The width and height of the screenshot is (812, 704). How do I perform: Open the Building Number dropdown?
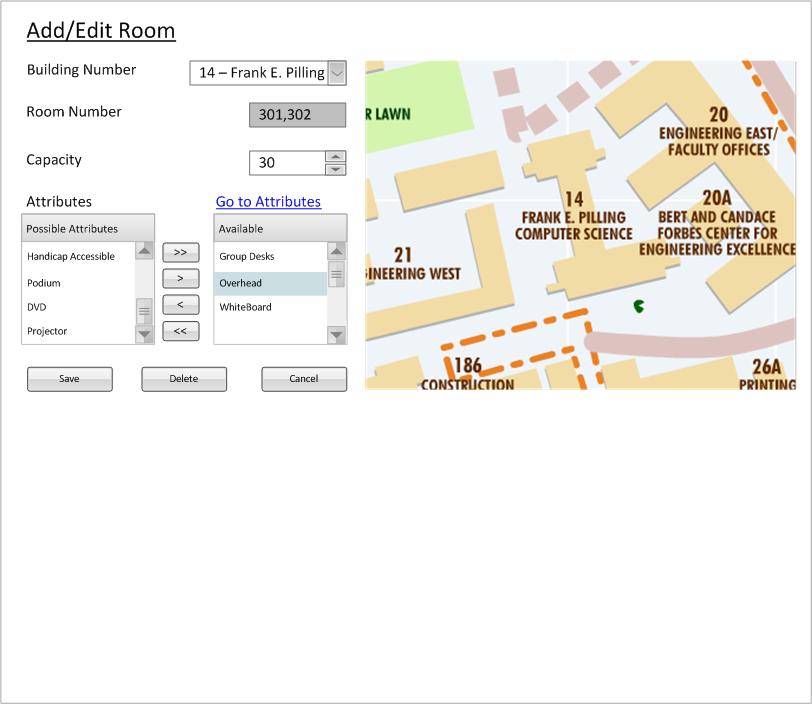[337, 73]
